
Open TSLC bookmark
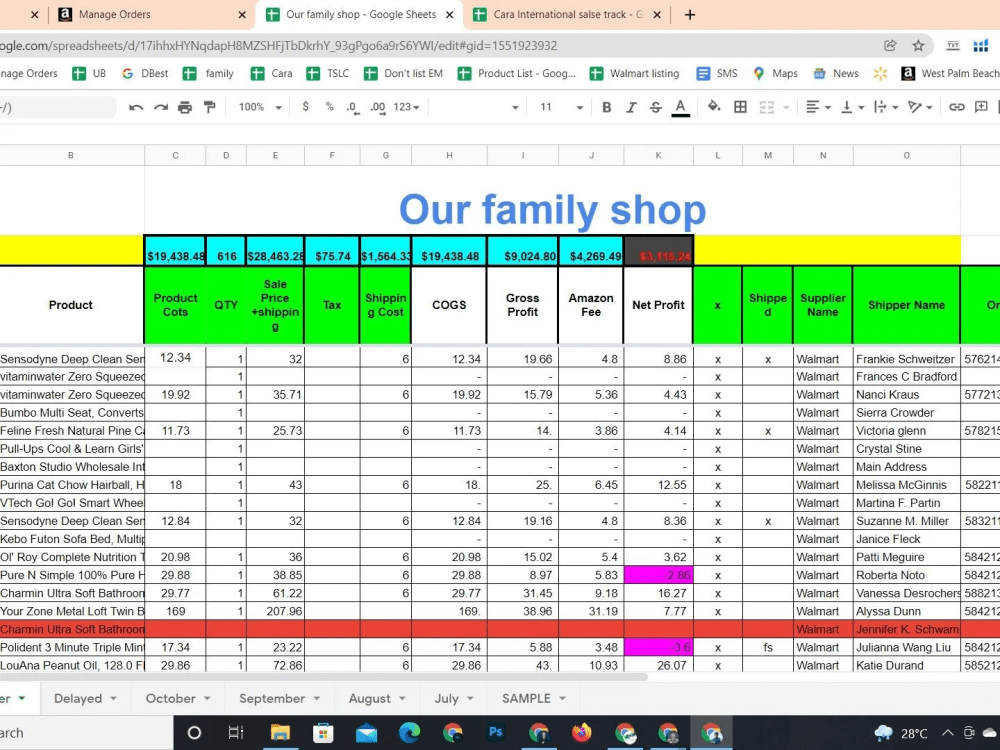click(328, 73)
